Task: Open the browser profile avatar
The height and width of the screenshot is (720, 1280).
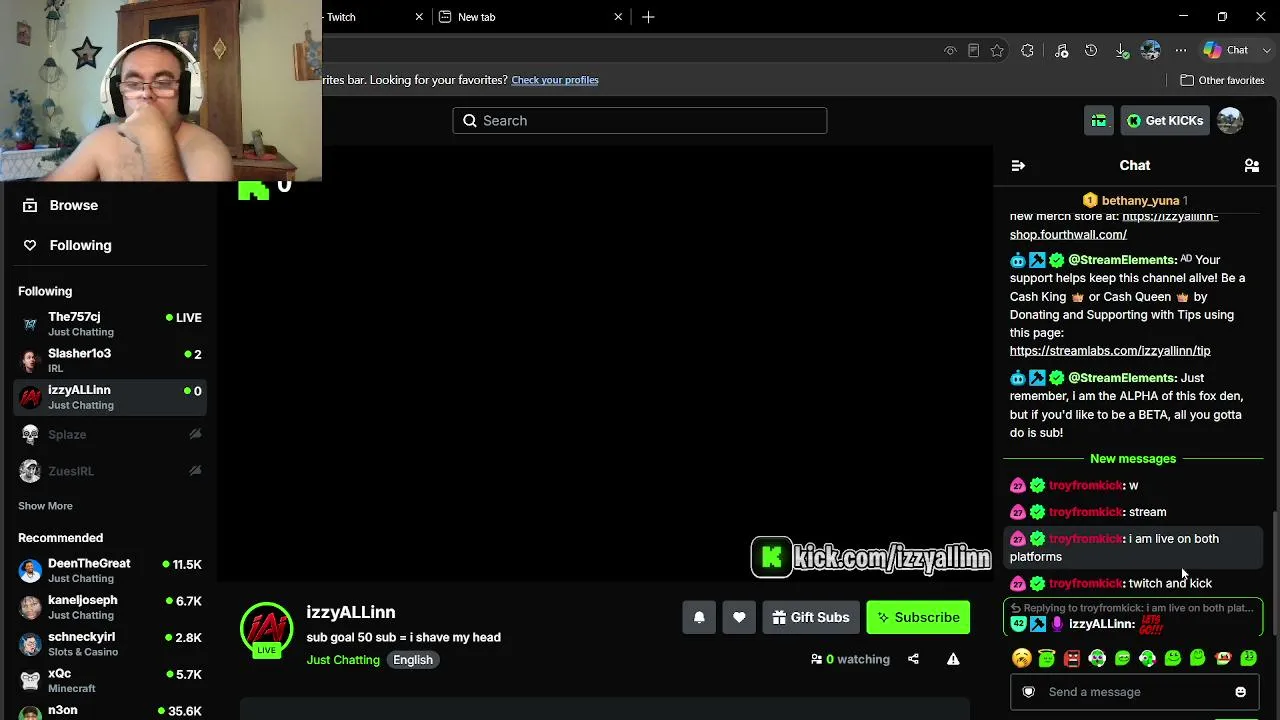Action: point(1151,50)
